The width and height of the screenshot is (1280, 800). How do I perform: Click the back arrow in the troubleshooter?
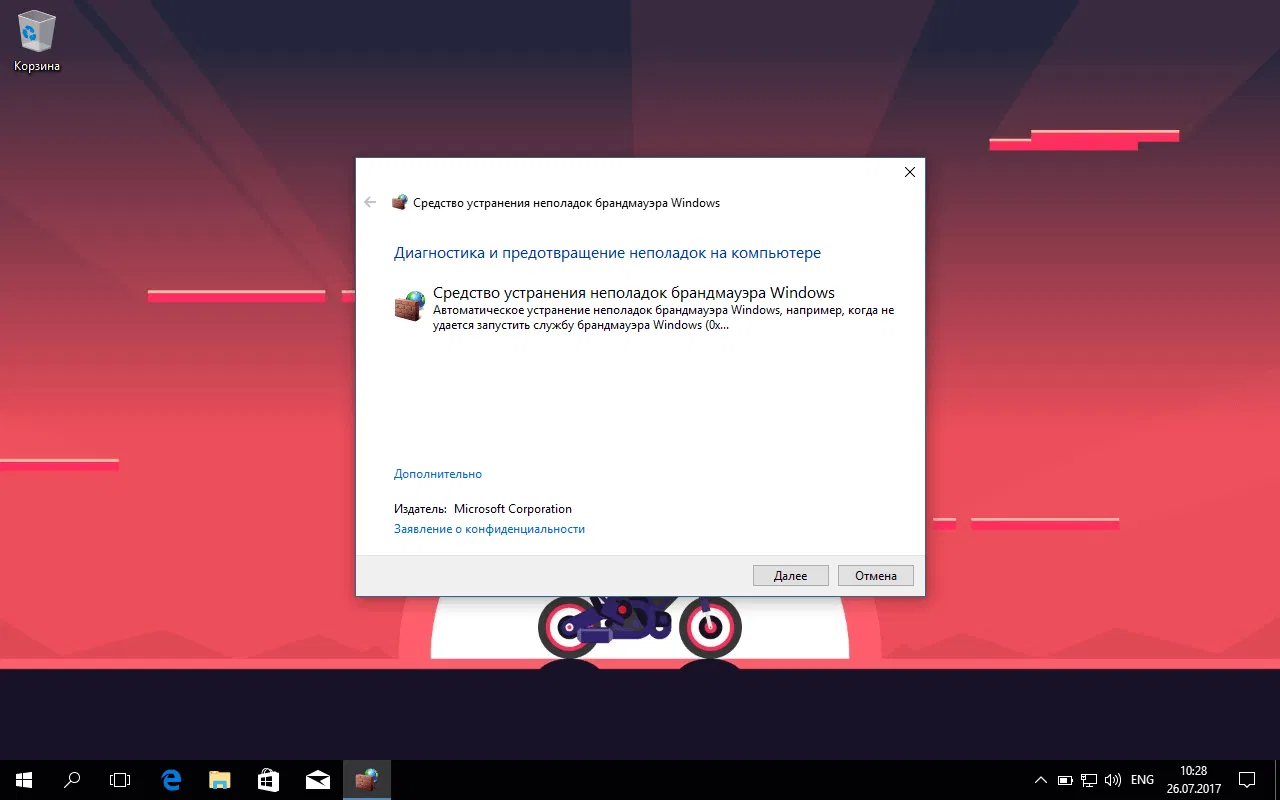(x=370, y=202)
